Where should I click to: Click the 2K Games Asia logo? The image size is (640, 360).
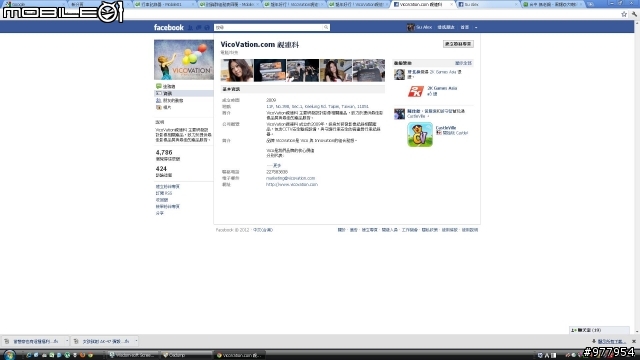(x=416, y=91)
